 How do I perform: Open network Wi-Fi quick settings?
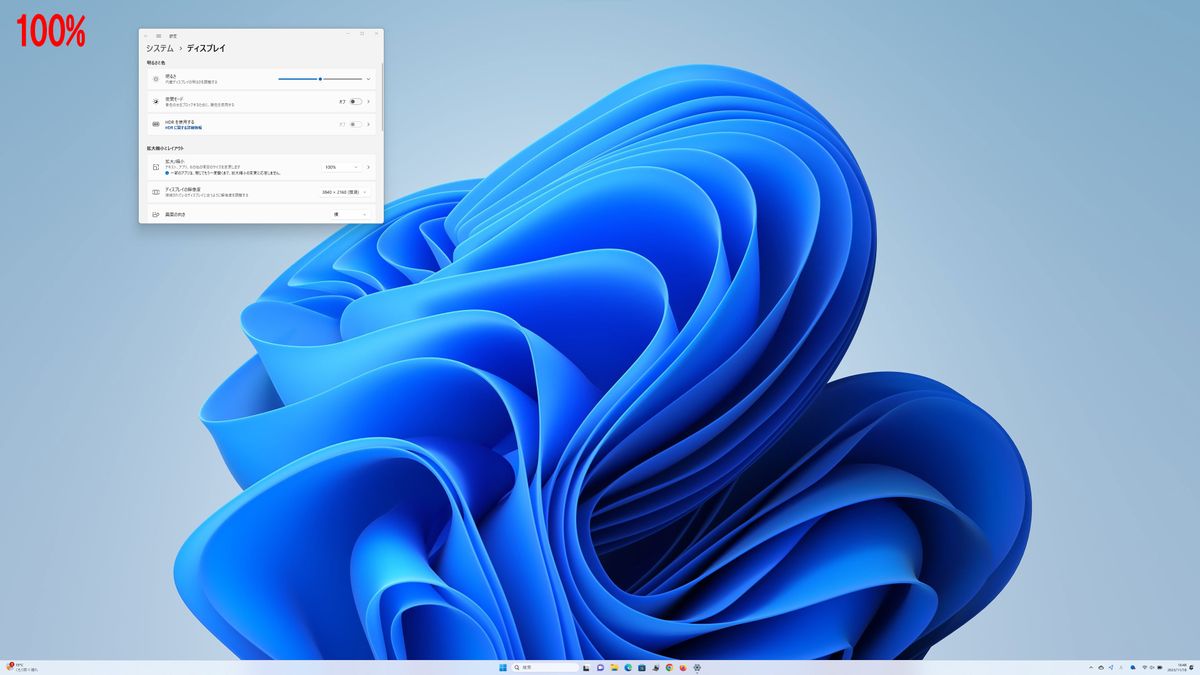pos(1146,667)
